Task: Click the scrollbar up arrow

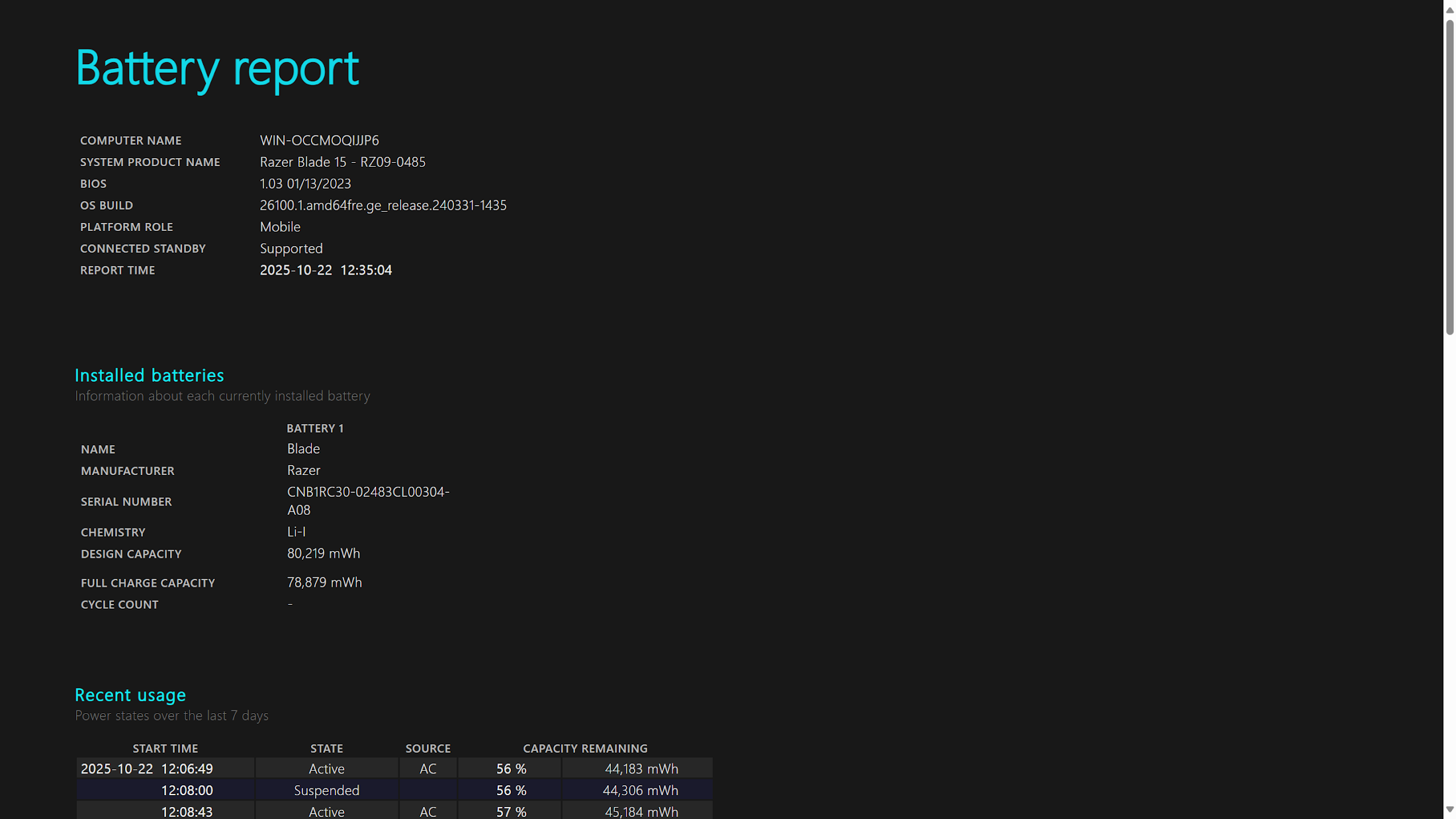Action: click(1449, 10)
